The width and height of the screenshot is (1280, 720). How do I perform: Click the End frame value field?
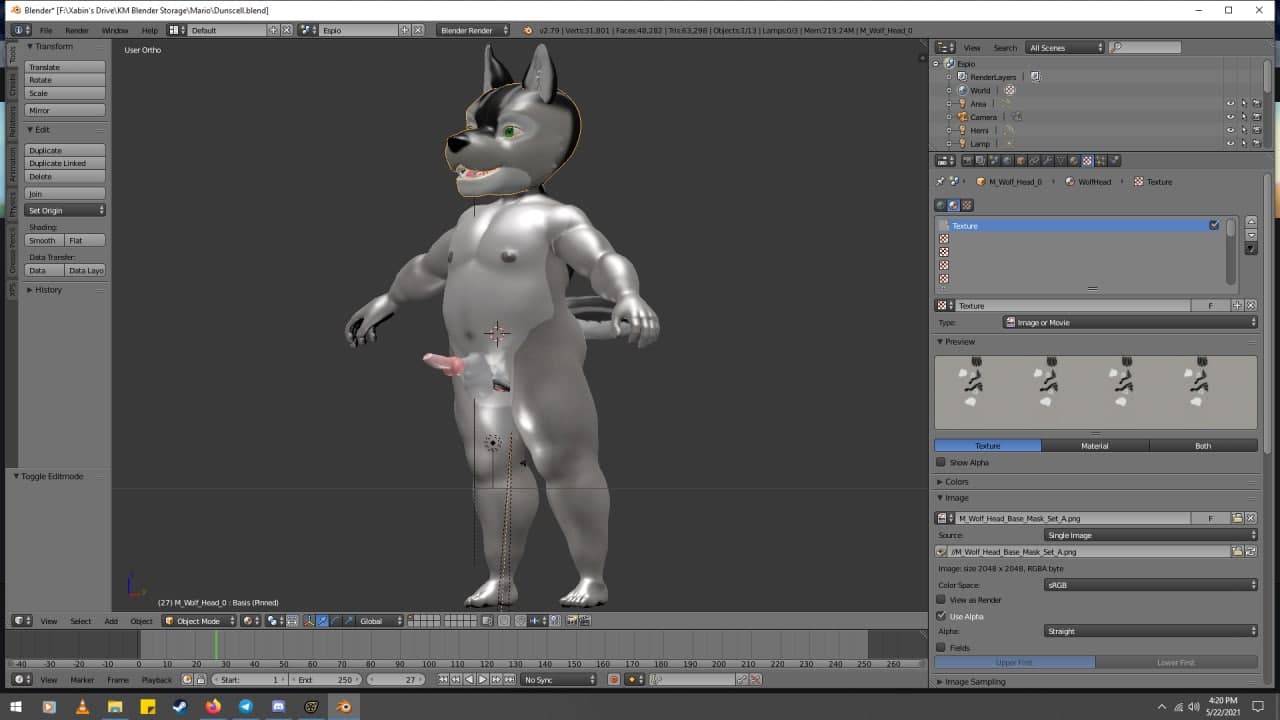tap(326, 680)
